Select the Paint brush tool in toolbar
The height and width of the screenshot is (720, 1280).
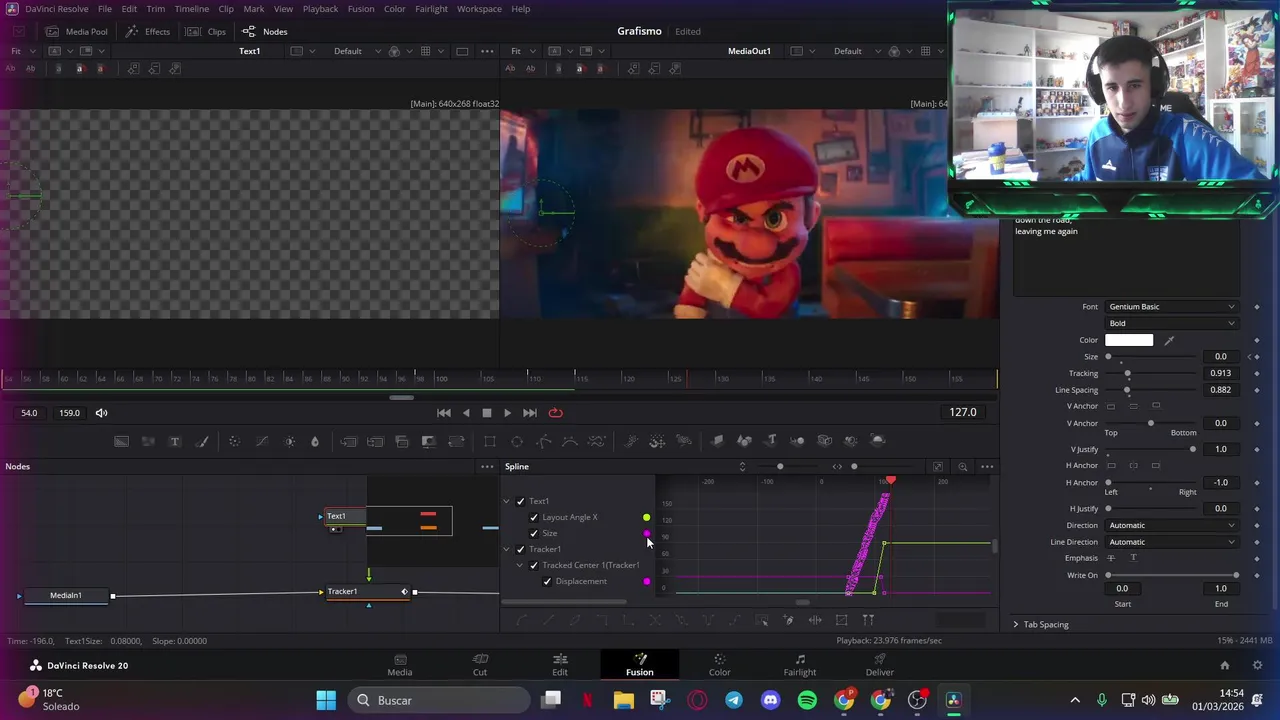point(202,441)
